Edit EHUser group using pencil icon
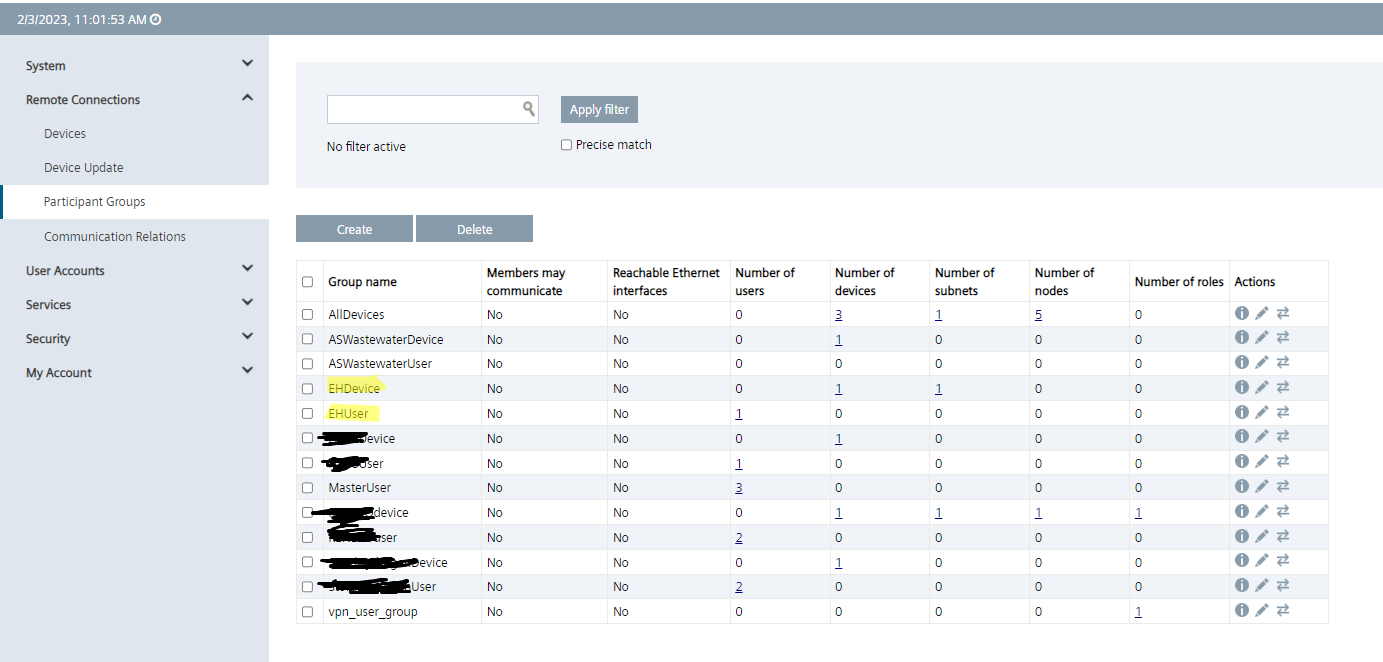The height and width of the screenshot is (662, 1383). click(1262, 412)
